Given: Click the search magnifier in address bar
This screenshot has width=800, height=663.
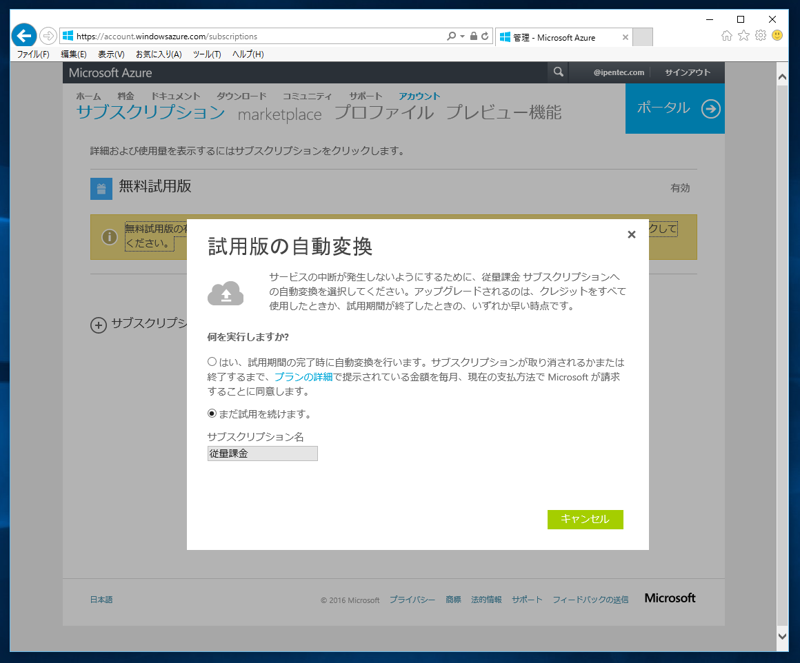Looking at the screenshot, I should [451, 36].
